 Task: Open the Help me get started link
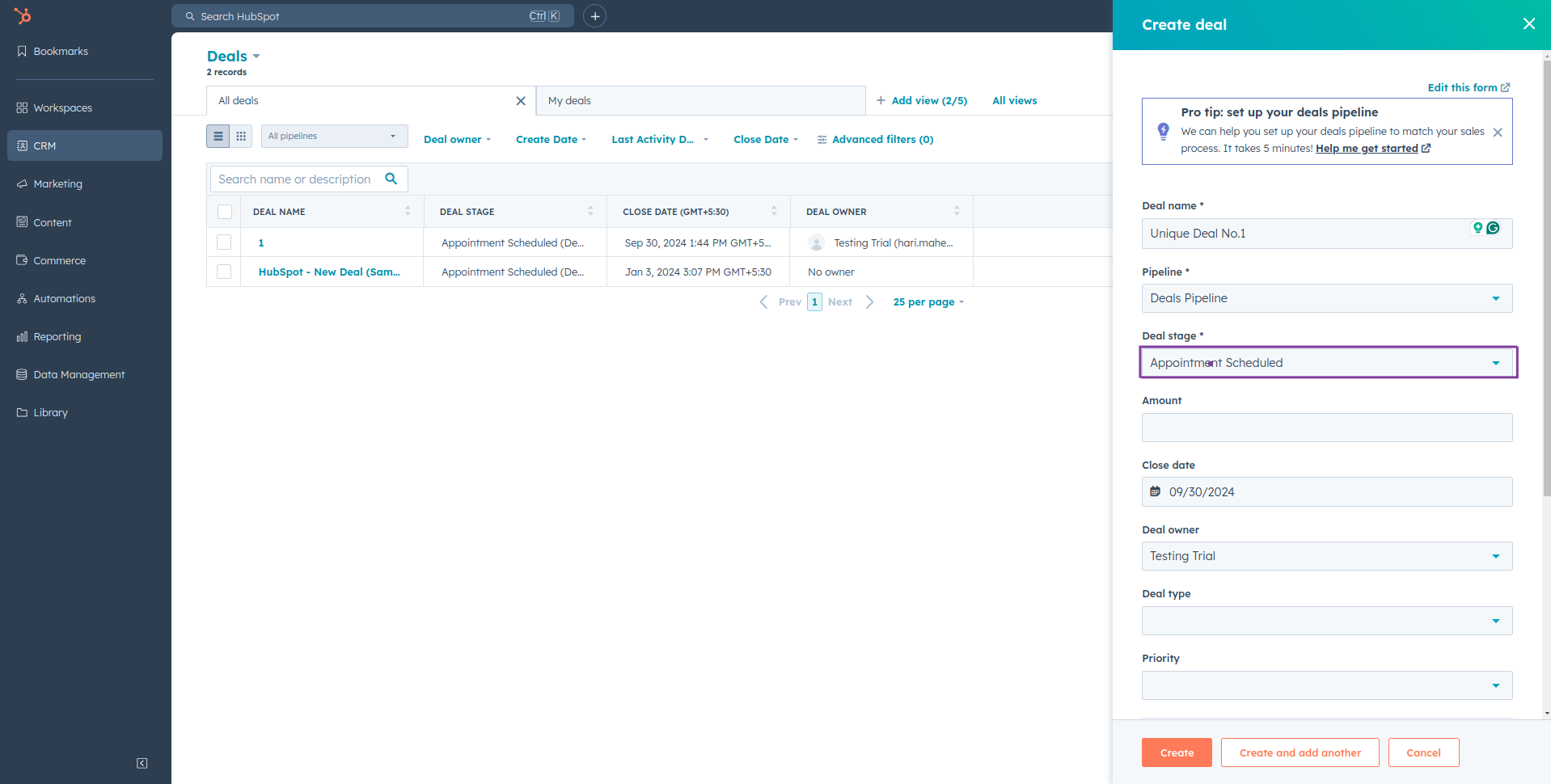(x=1367, y=149)
